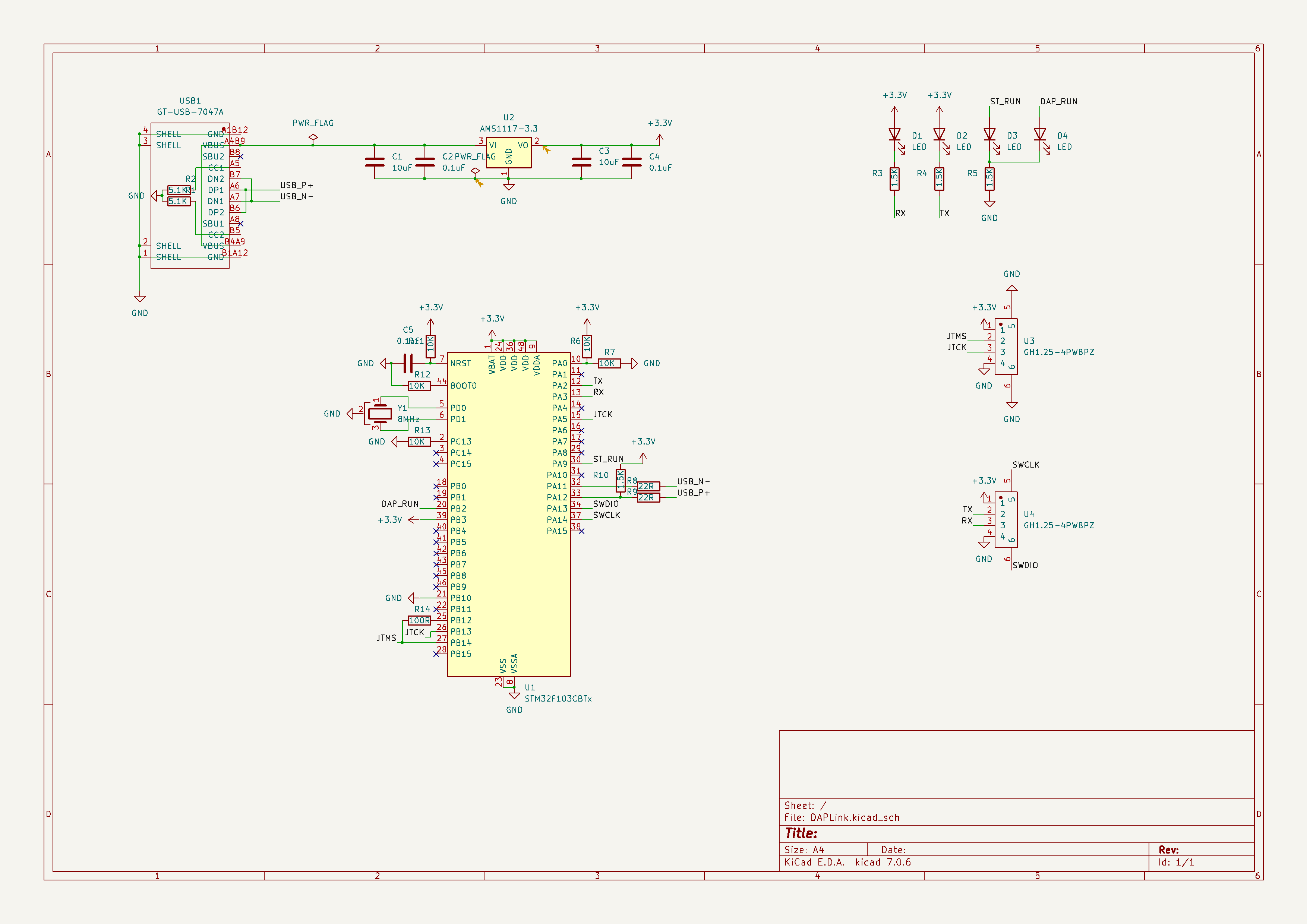Select capacitor C2 0.1uF symbol
This screenshot has width=1307, height=924.
pyautogui.click(x=424, y=162)
